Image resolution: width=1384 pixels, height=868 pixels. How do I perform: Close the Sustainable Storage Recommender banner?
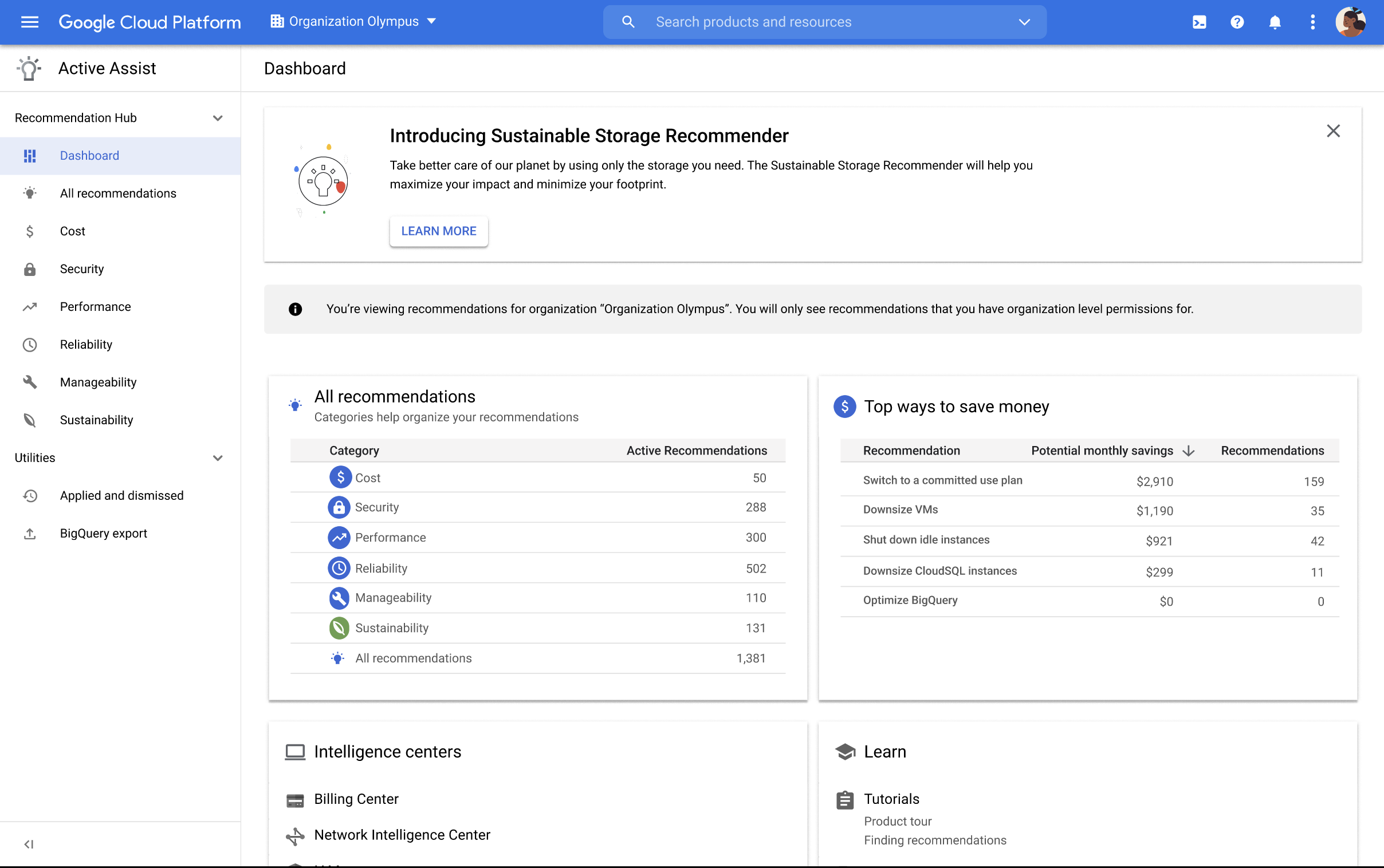pyautogui.click(x=1335, y=131)
